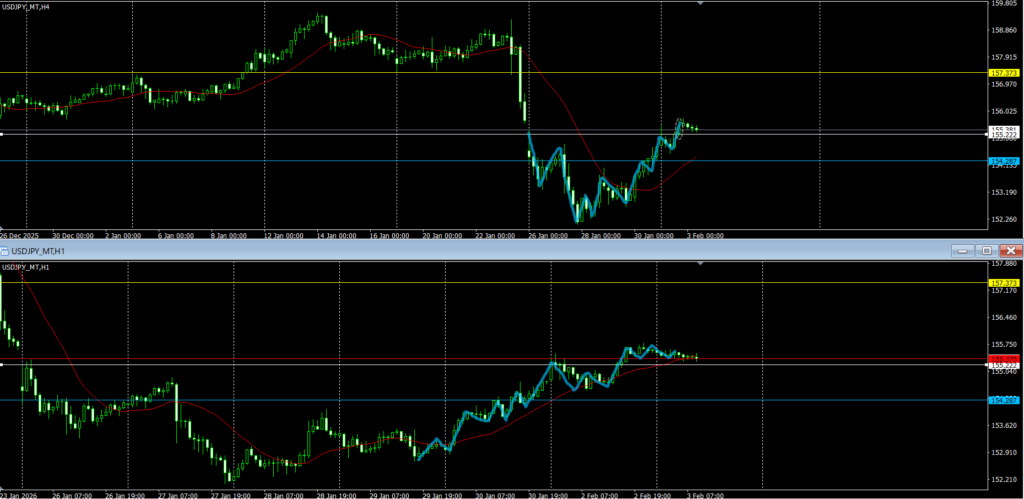The image size is (1024, 499).
Task: Click the chart shift triangle on H1 chart
Action: point(700,264)
